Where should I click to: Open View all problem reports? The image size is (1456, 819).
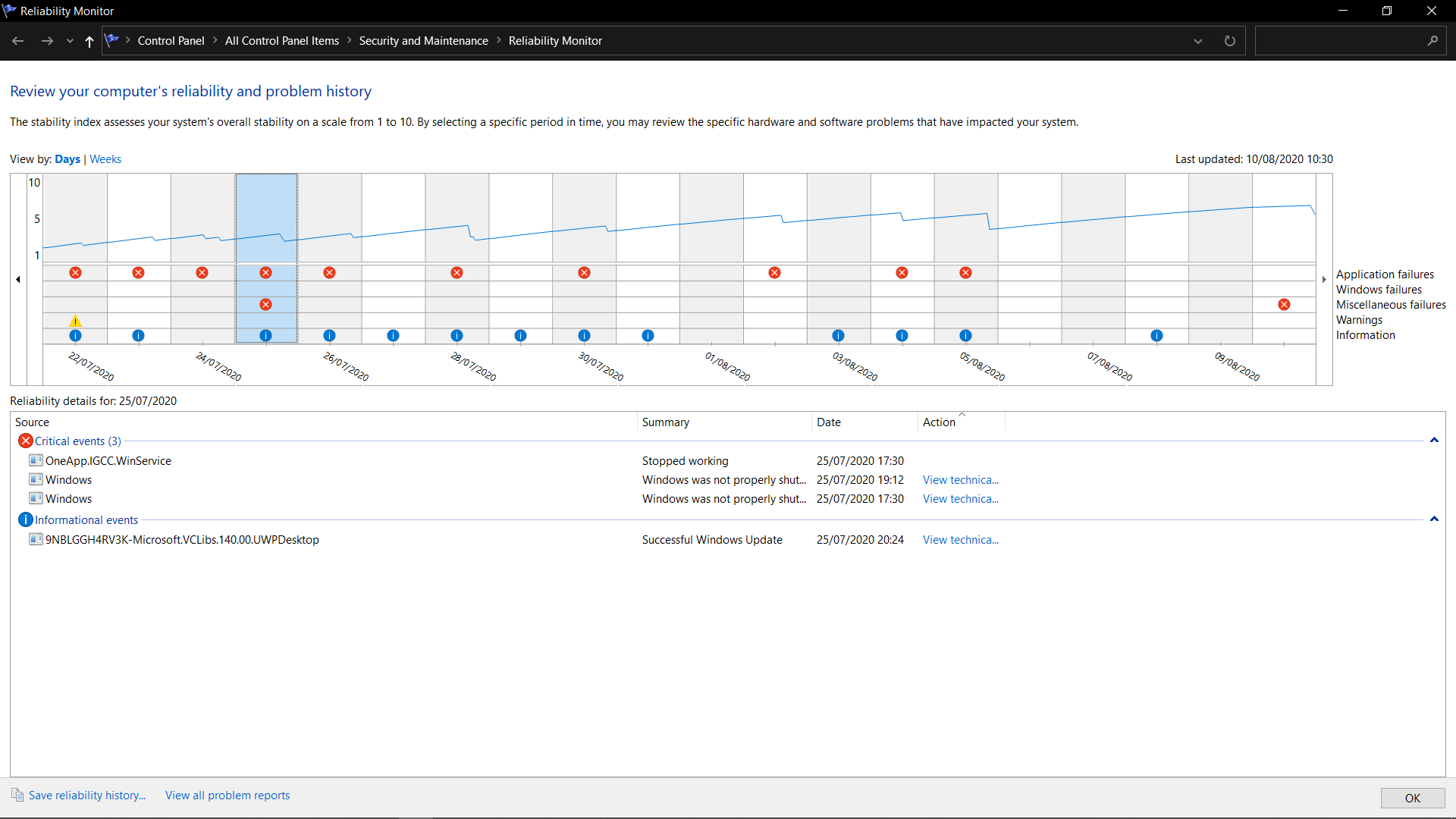pyautogui.click(x=227, y=795)
